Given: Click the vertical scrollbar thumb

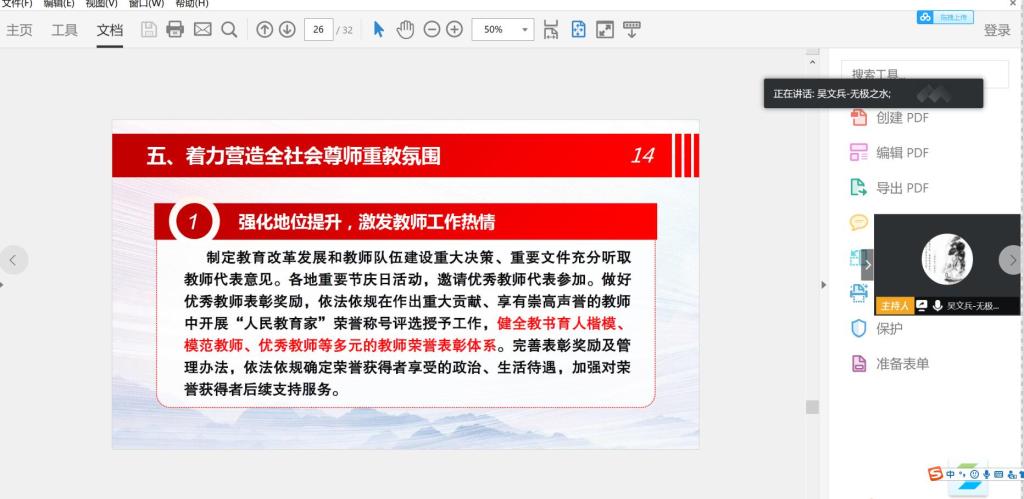Looking at the screenshot, I should click(x=812, y=407).
